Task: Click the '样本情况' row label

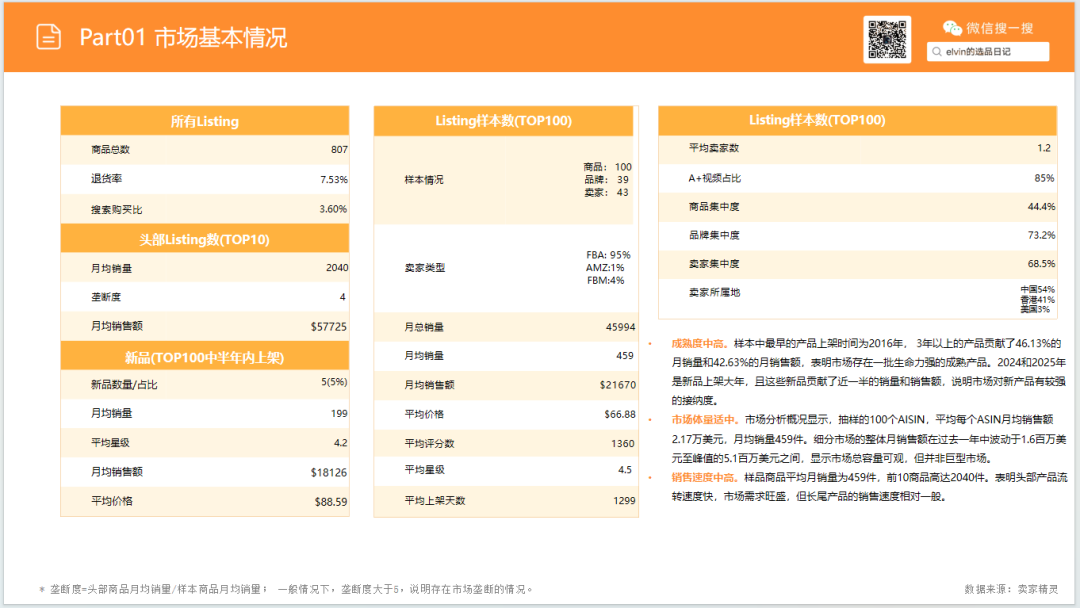Action: [424, 180]
